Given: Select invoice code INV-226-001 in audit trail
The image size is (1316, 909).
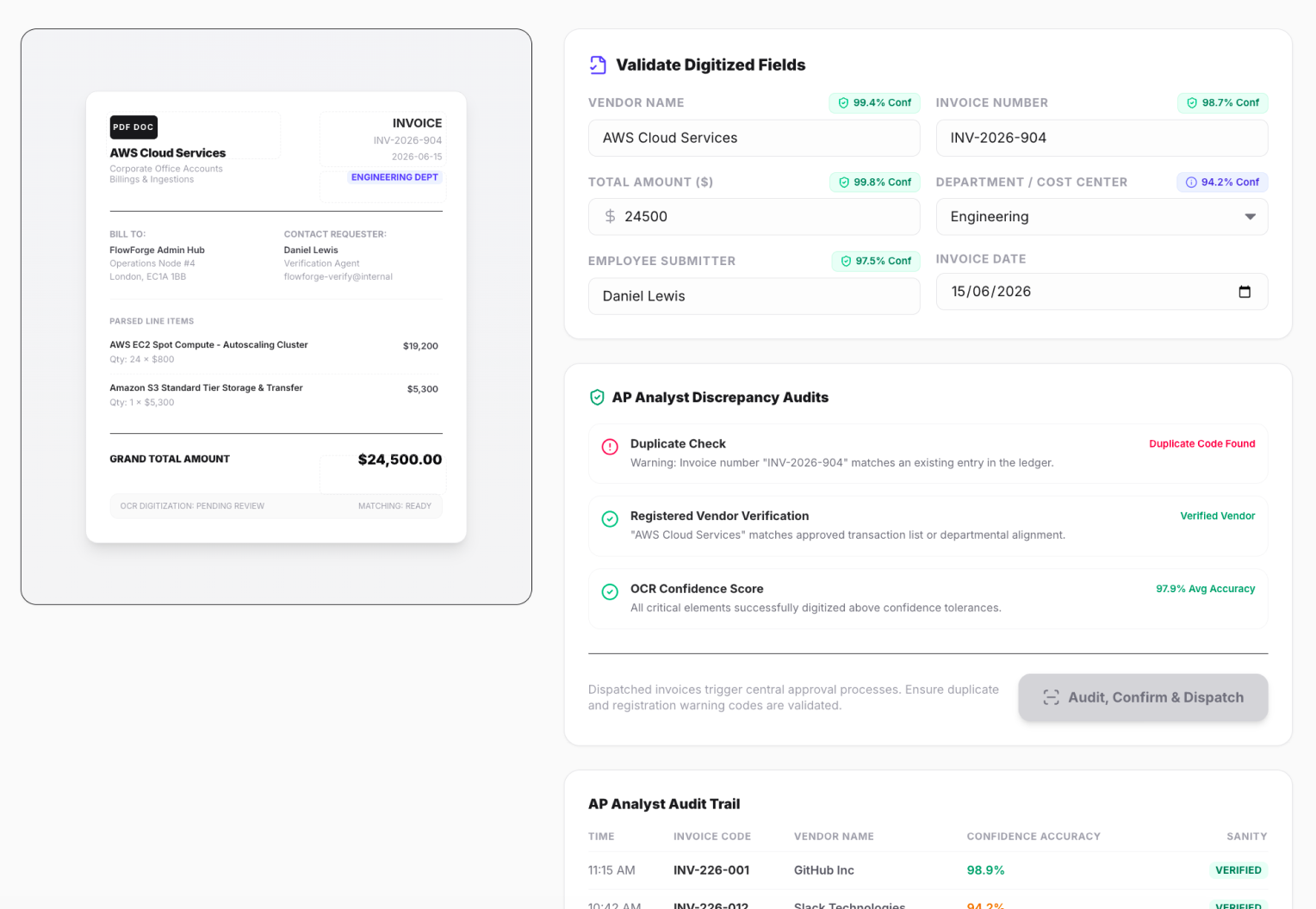Looking at the screenshot, I should pos(711,870).
